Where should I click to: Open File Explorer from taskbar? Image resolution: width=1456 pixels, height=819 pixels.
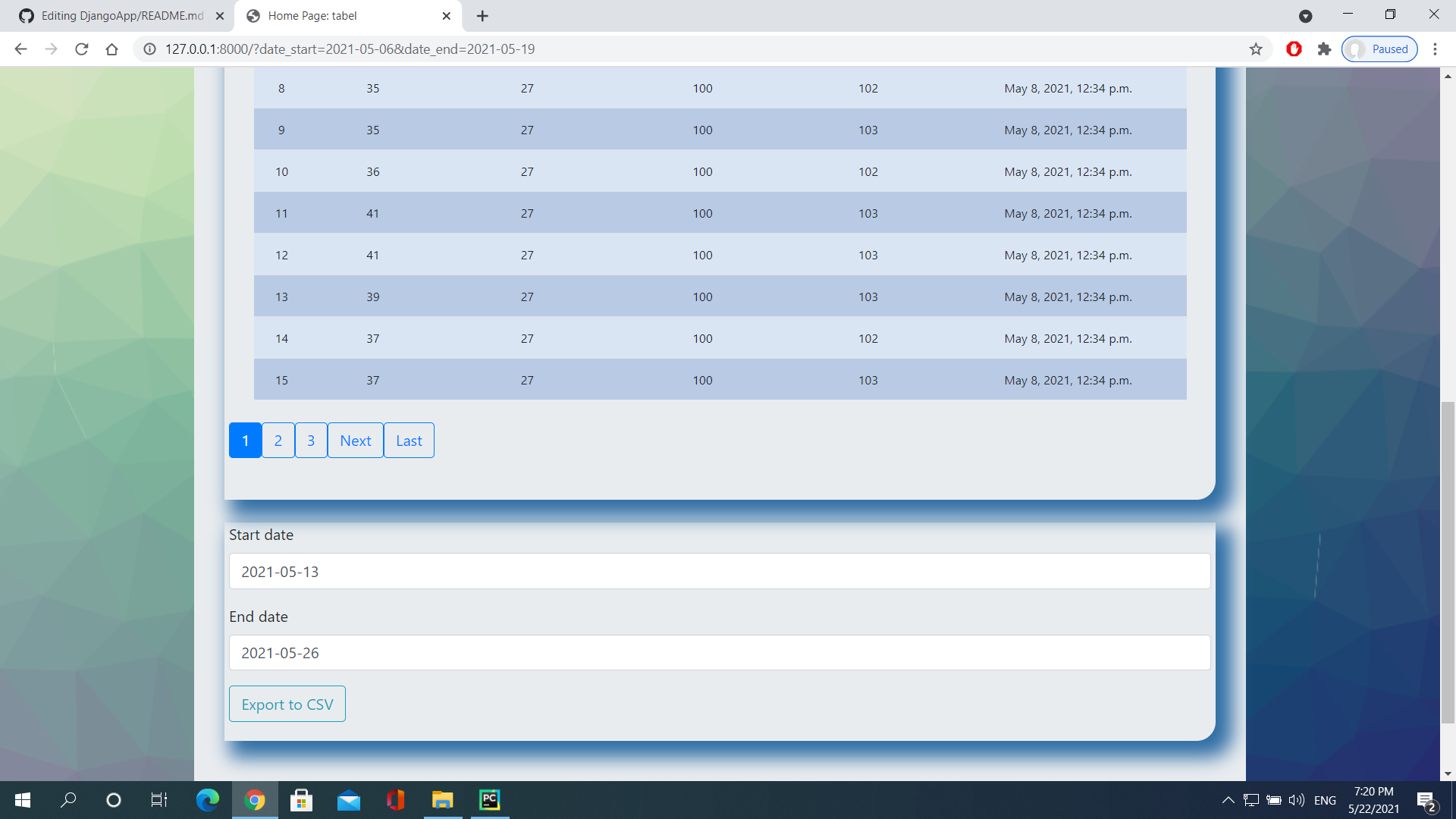(442, 800)
